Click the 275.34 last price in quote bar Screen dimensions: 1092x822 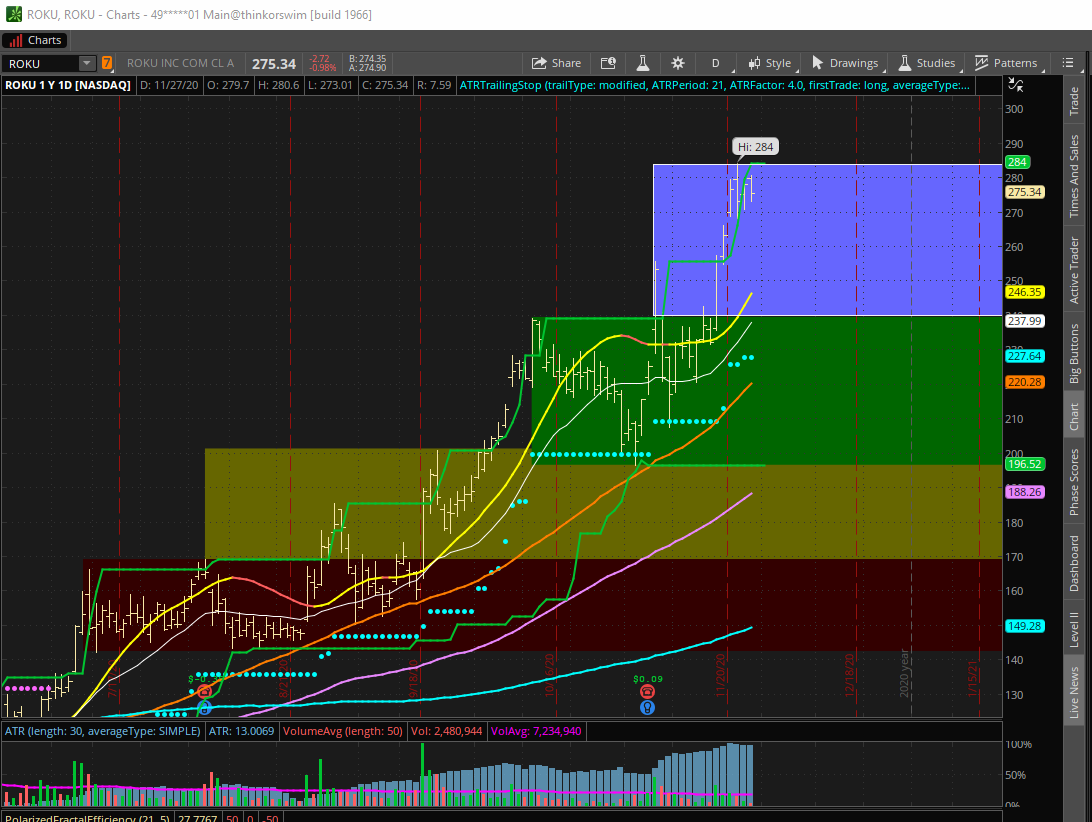(x=274, y=64)
